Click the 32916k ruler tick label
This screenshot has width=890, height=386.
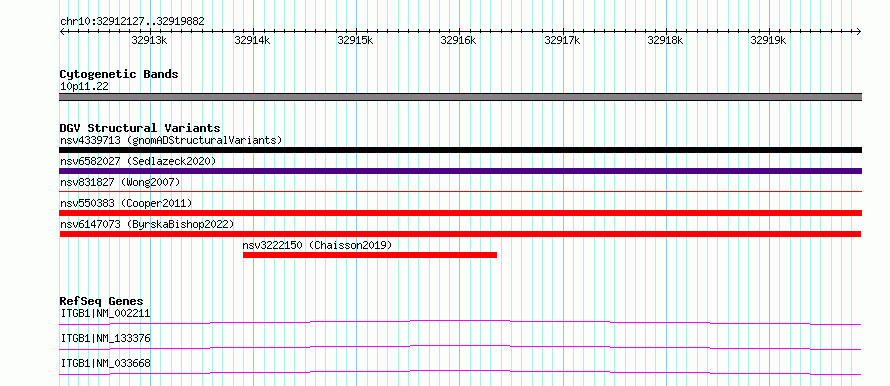click(x=459, y=40)
